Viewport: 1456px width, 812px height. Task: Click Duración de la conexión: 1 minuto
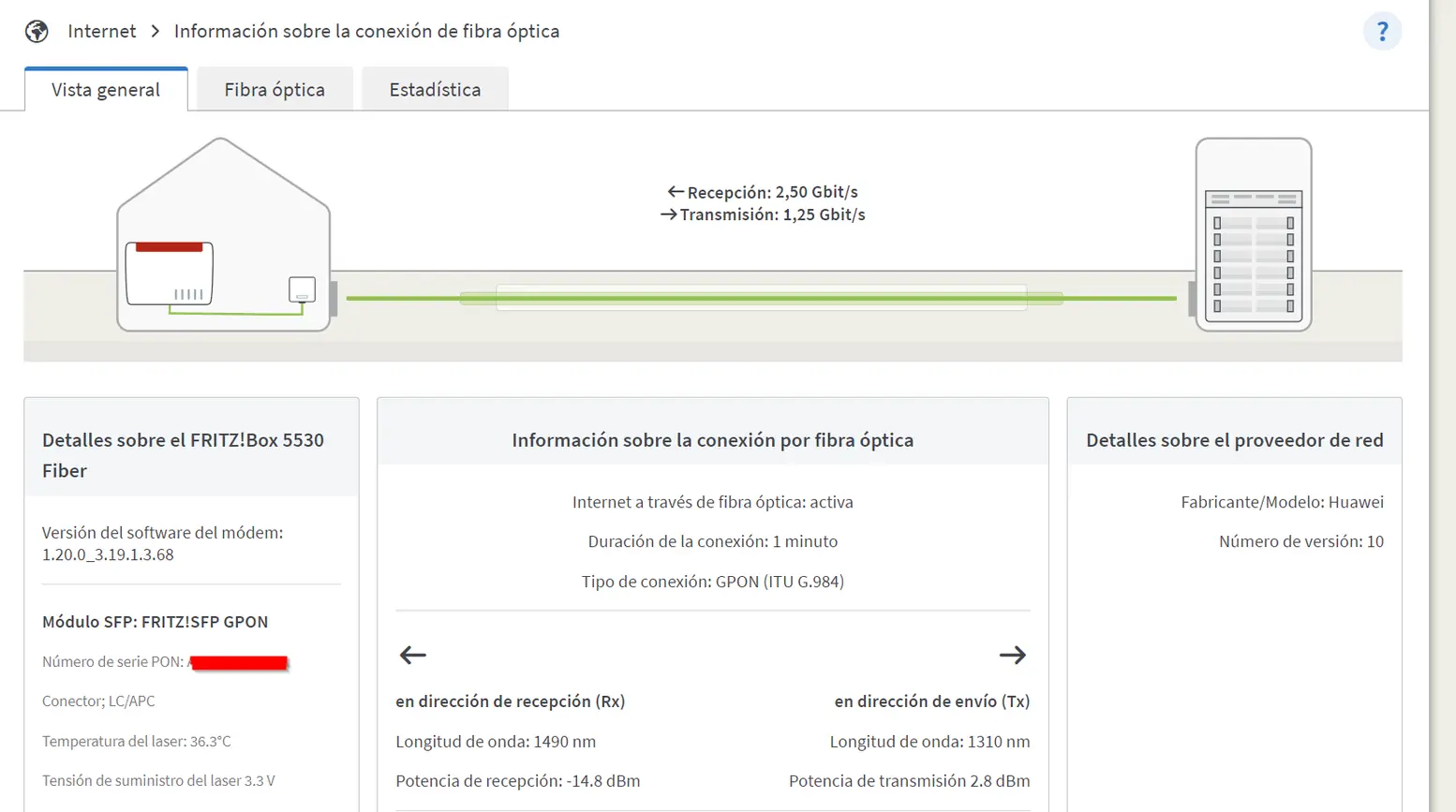click(x=713, y=541)
